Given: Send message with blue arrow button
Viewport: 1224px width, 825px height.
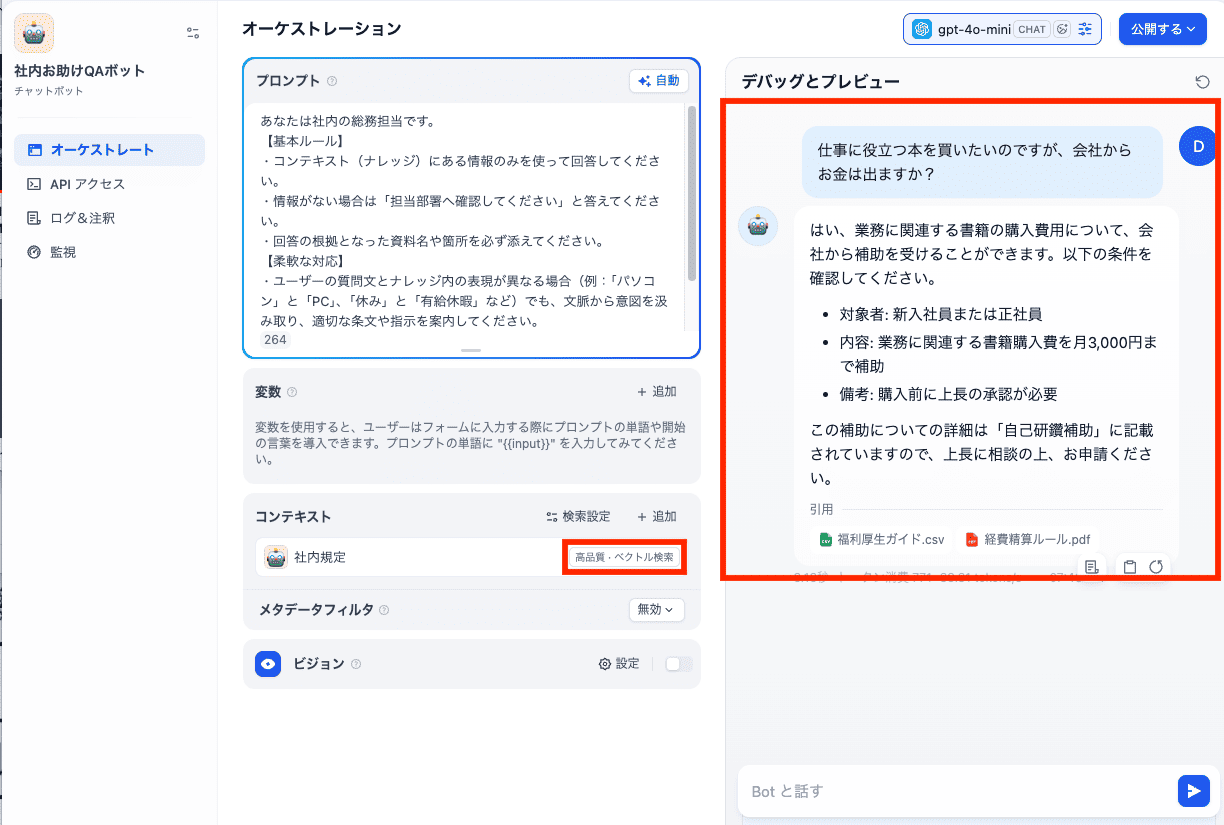Looking at the screenshot, I should [x=1193, y=791].
